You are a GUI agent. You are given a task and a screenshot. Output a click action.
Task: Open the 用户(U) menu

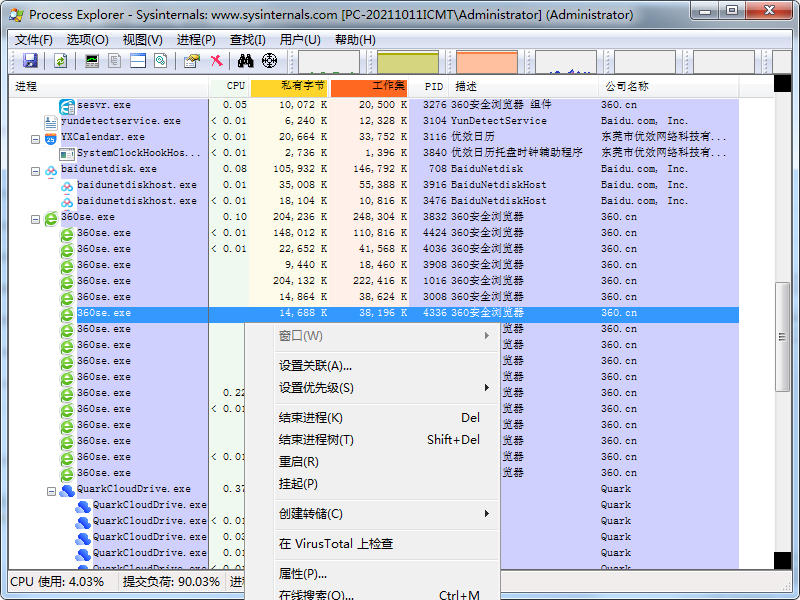300,40
